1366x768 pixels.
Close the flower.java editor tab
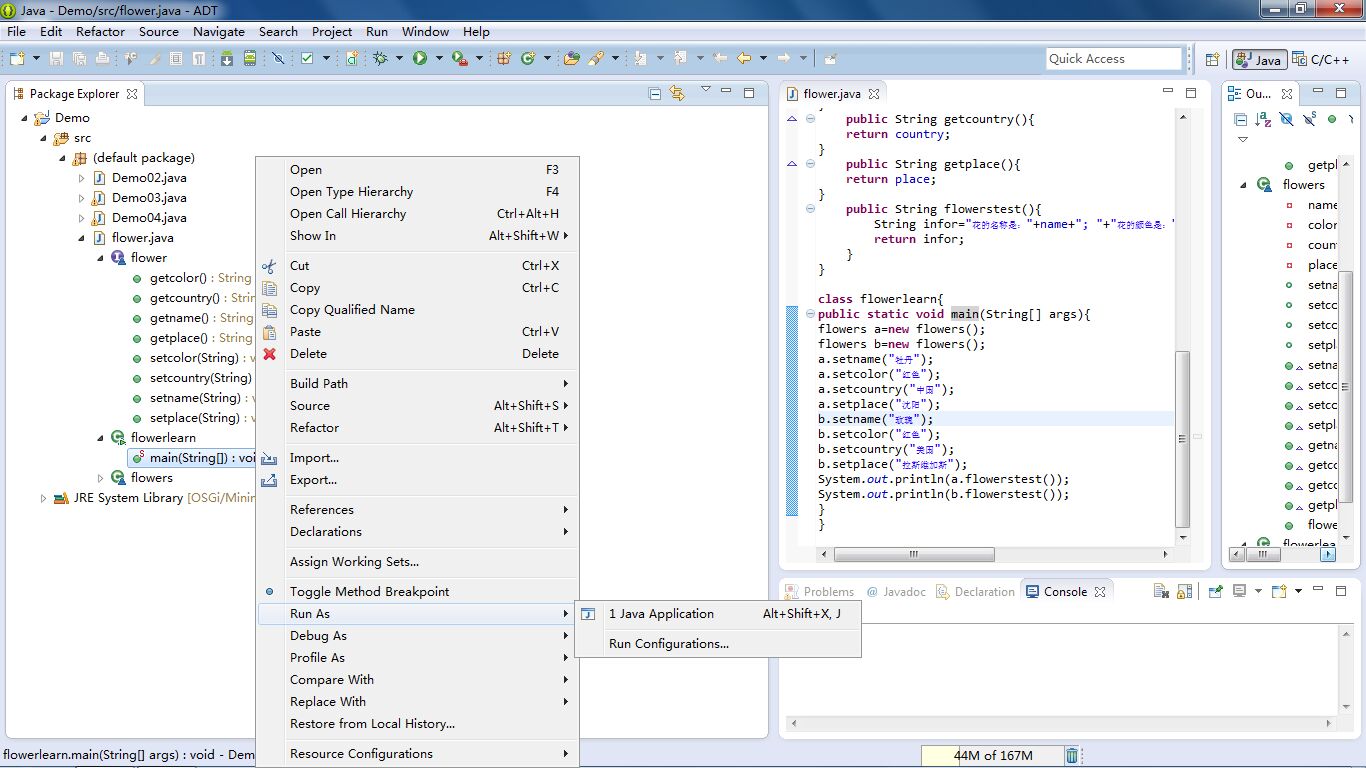click(x=874, y=94)
